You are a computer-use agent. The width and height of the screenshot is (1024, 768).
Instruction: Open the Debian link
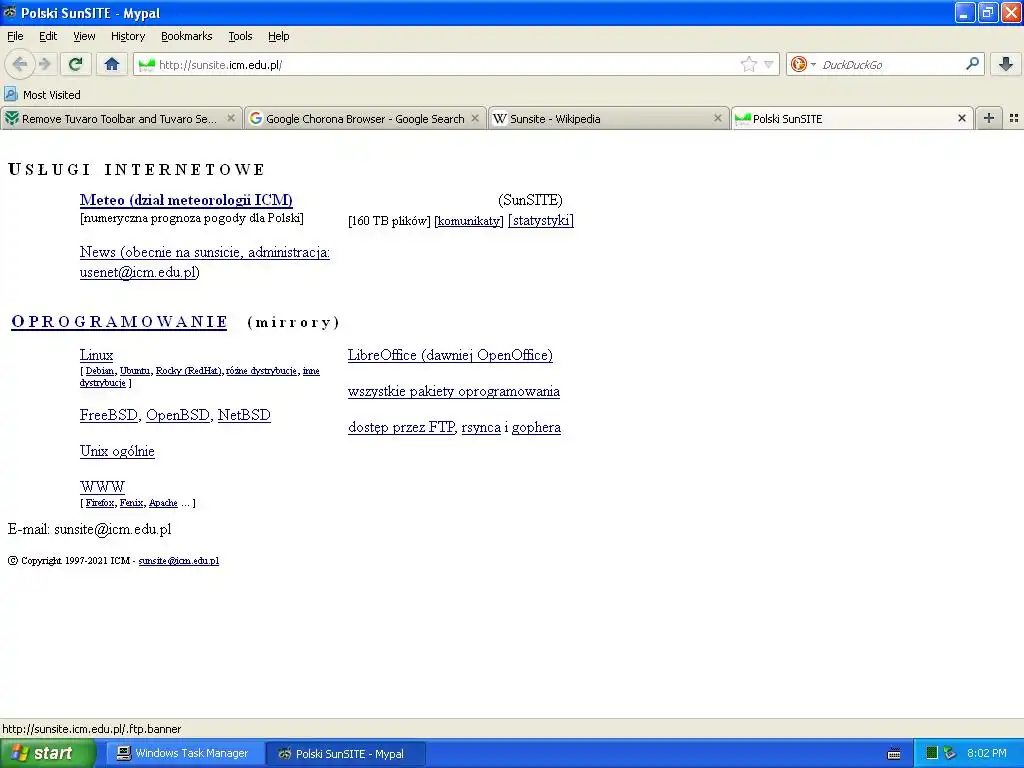point(99,370)
